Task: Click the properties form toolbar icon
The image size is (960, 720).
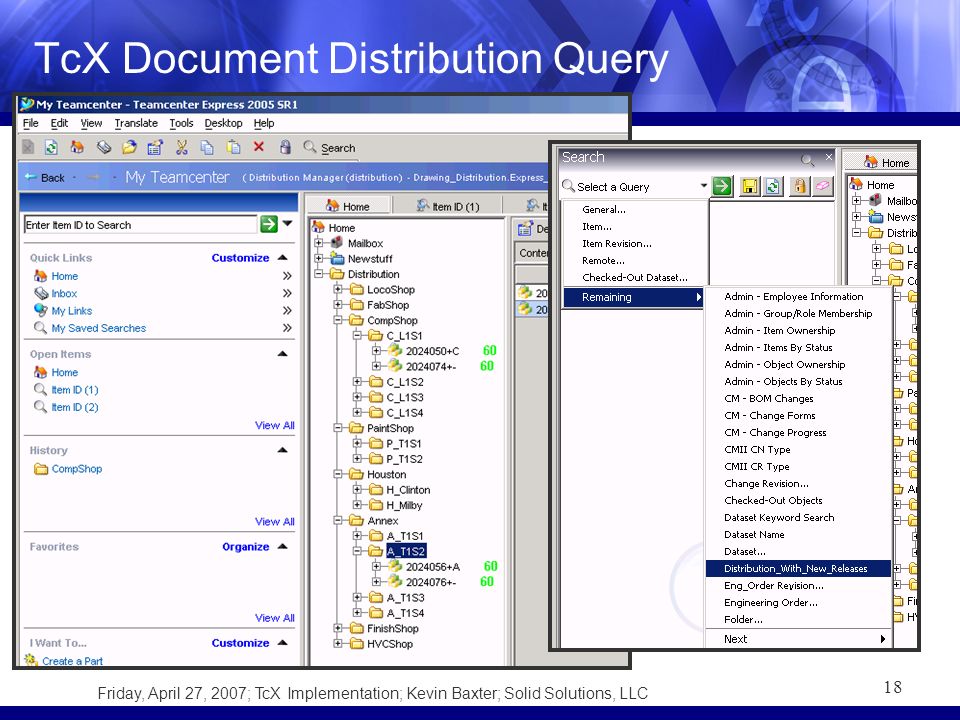Action: [155, 147]
